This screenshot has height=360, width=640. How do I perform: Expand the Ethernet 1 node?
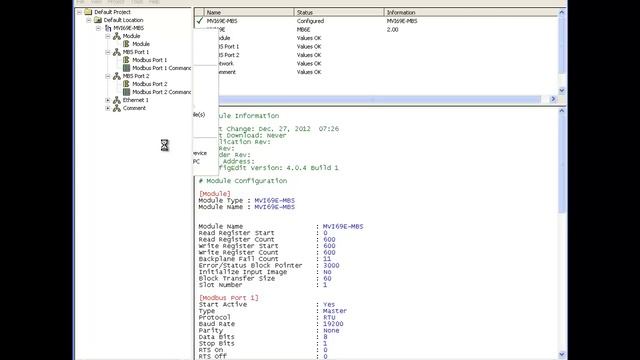point(108,100)
